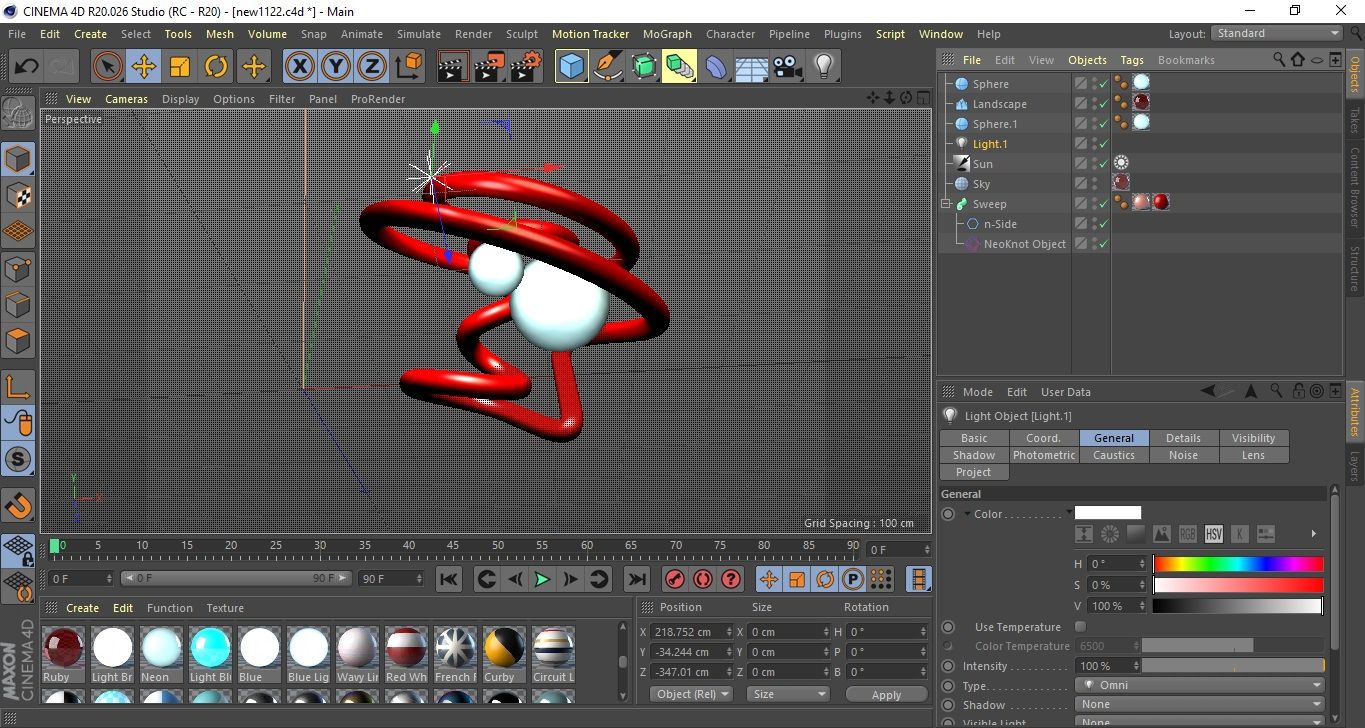Select Polygons mode icon
This screenshot has height=728, width=1365.
point(18,341)
